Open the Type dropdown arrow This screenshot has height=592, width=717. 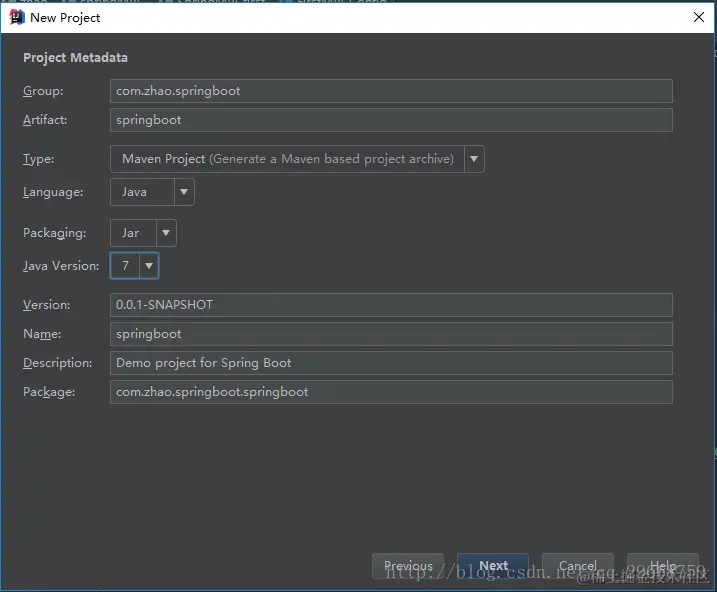click(x=474, y=159)
